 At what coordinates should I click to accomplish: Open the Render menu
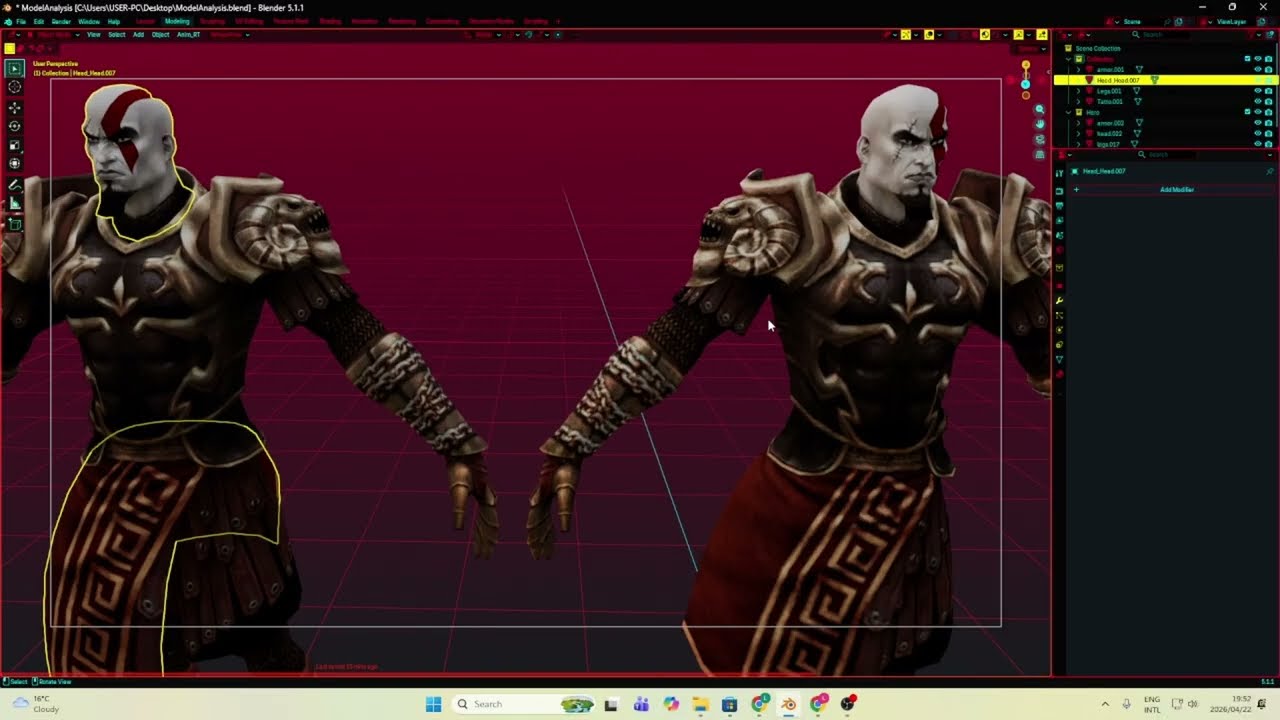(61, 21)
